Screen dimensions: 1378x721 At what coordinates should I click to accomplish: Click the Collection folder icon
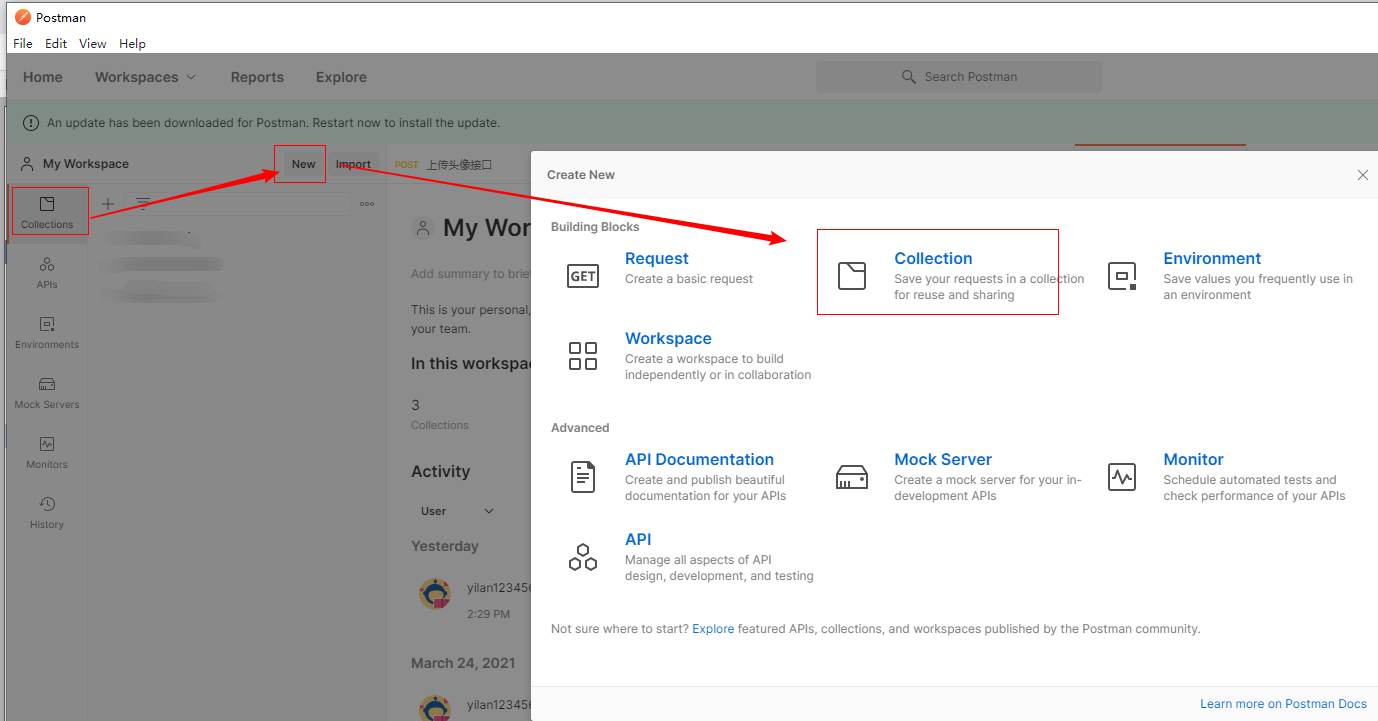852,276
